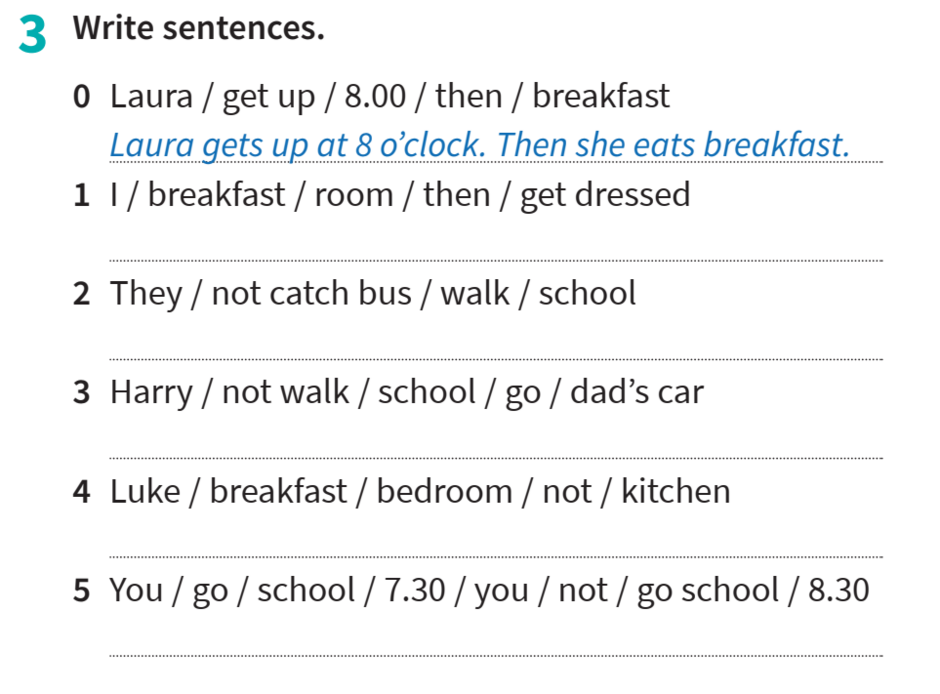Viewport: 940px width, 694px height.
Task: Click the answer line under prompt 4
Action: pos(496,557)
